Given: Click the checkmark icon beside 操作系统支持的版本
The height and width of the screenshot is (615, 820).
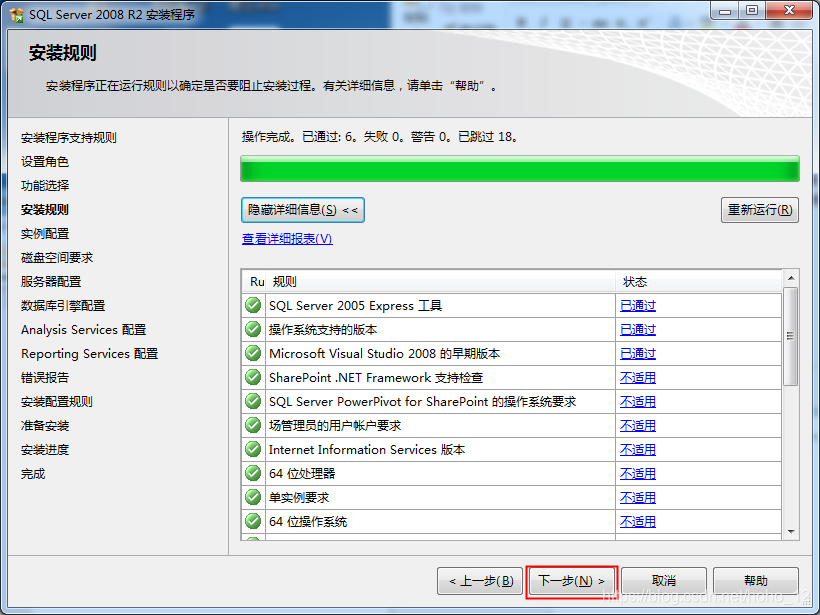Looking at the screenshot, I should [253, 329].
